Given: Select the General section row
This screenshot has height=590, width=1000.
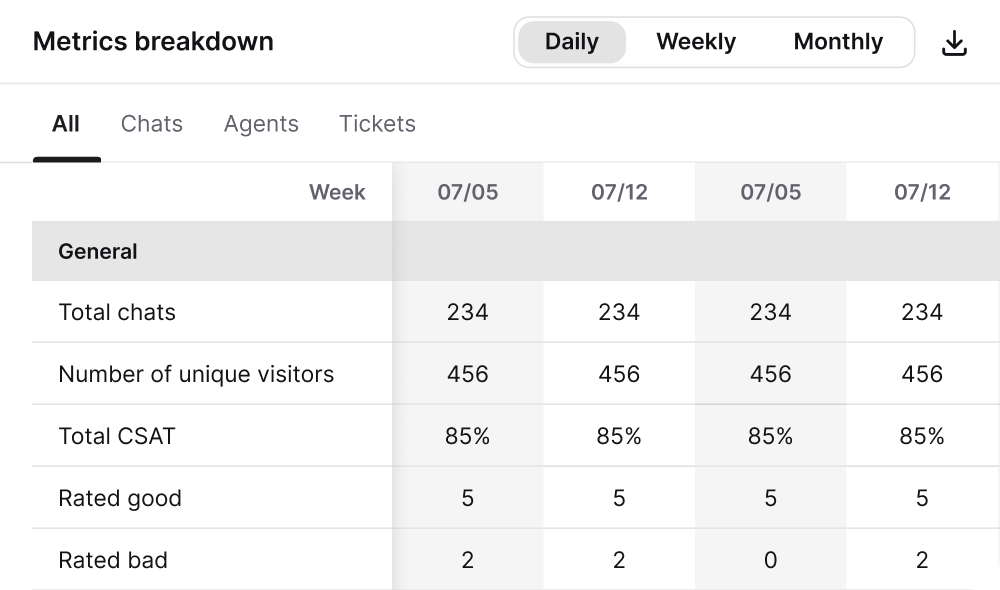Looking at the screenshot, I should [x=98, y=251].
